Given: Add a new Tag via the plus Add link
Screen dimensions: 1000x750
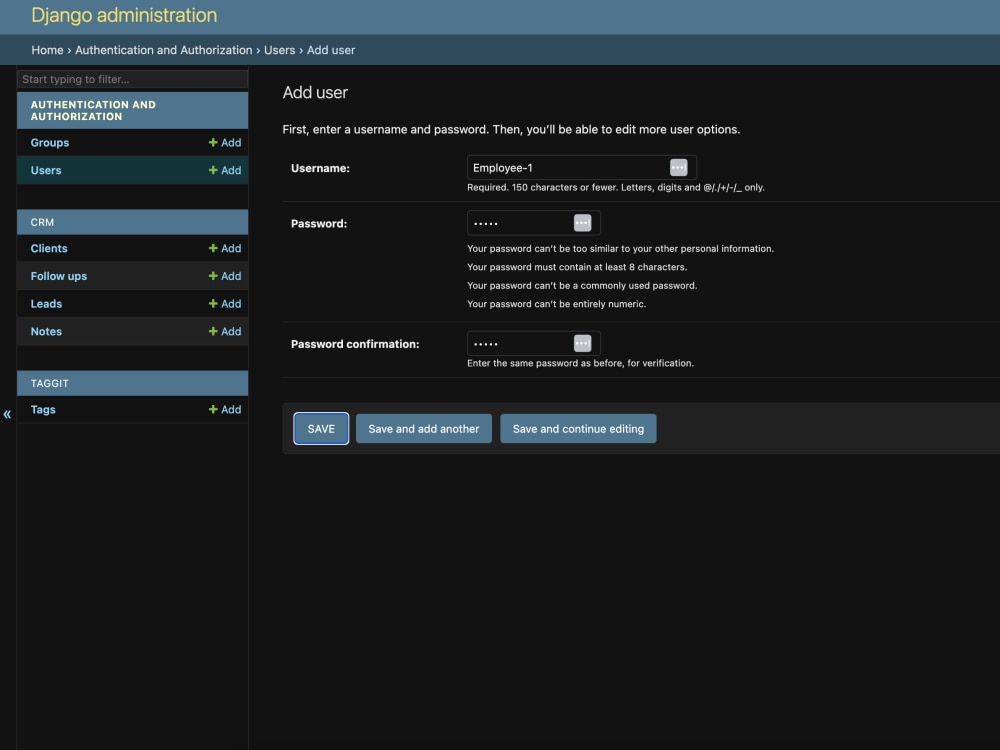Looking at the screenshot, I should (224, 409).
